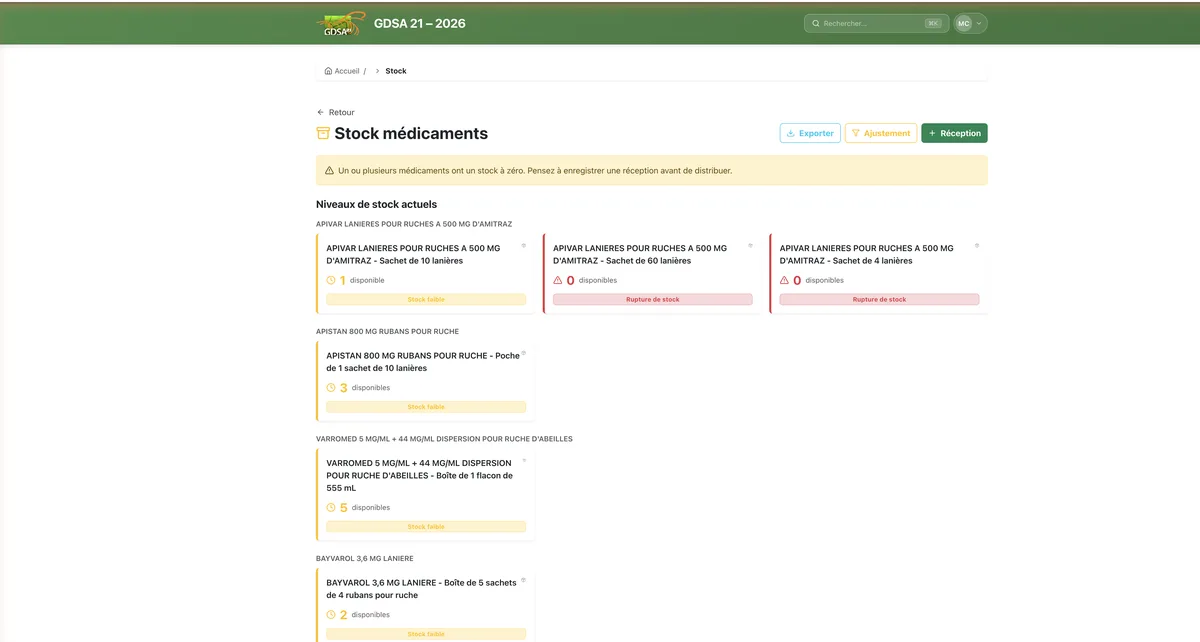Viewport: 1200px width, 642px height.
Task: Open the Ajustement dialog
Action: (x=880, y=132)
